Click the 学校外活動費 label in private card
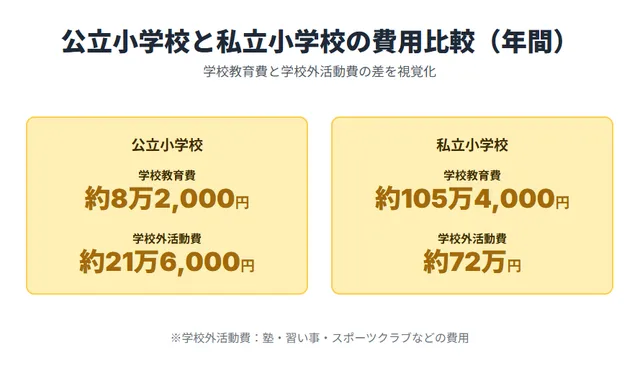The width and height of the screenshot is (640, 373). (472, 238)
